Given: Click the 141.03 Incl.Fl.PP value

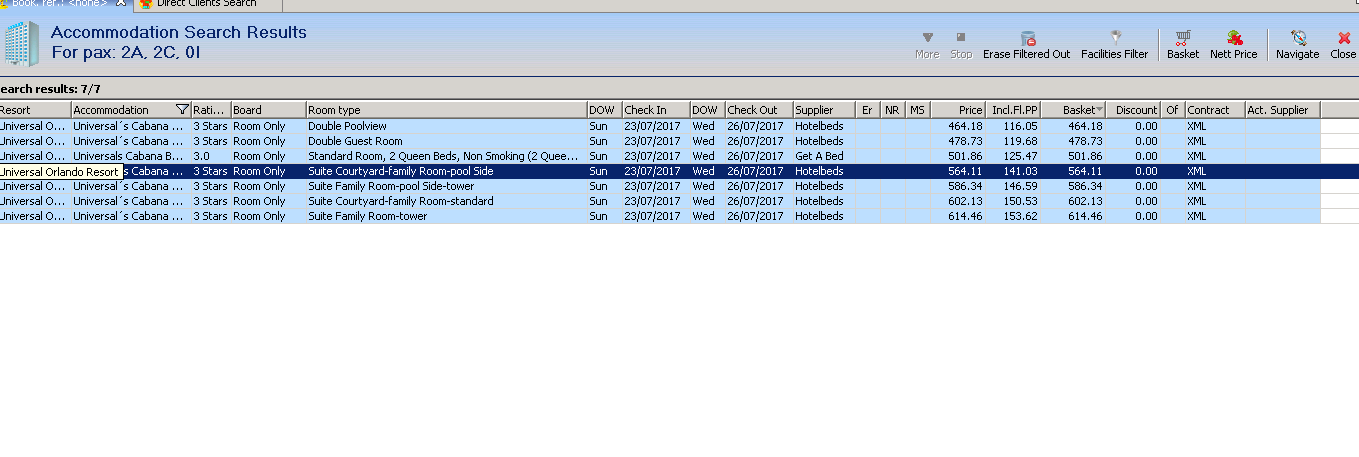Looking at the screenshot, I should (x=1021, y=171).
